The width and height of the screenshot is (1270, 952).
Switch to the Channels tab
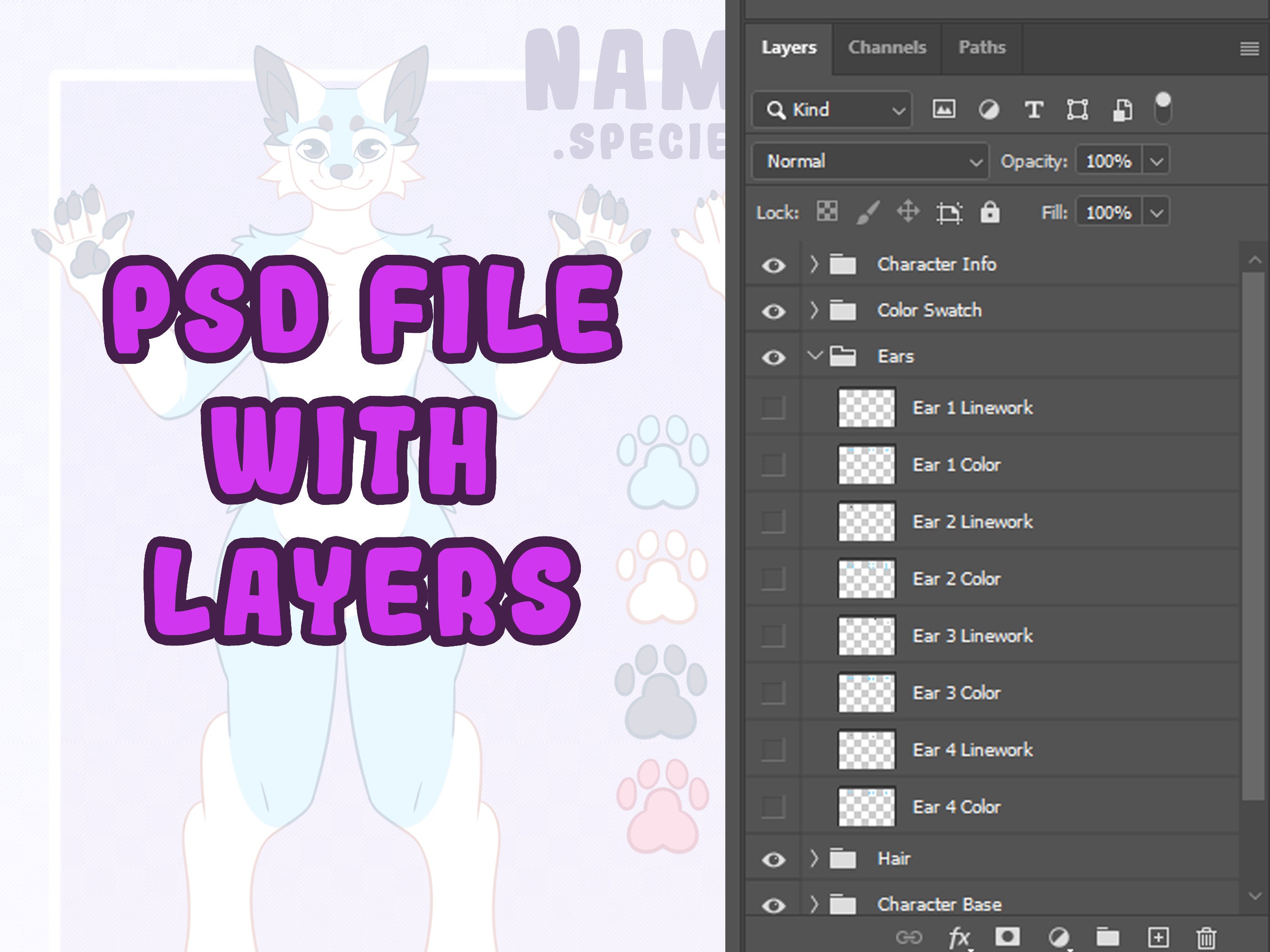point(887,47)
